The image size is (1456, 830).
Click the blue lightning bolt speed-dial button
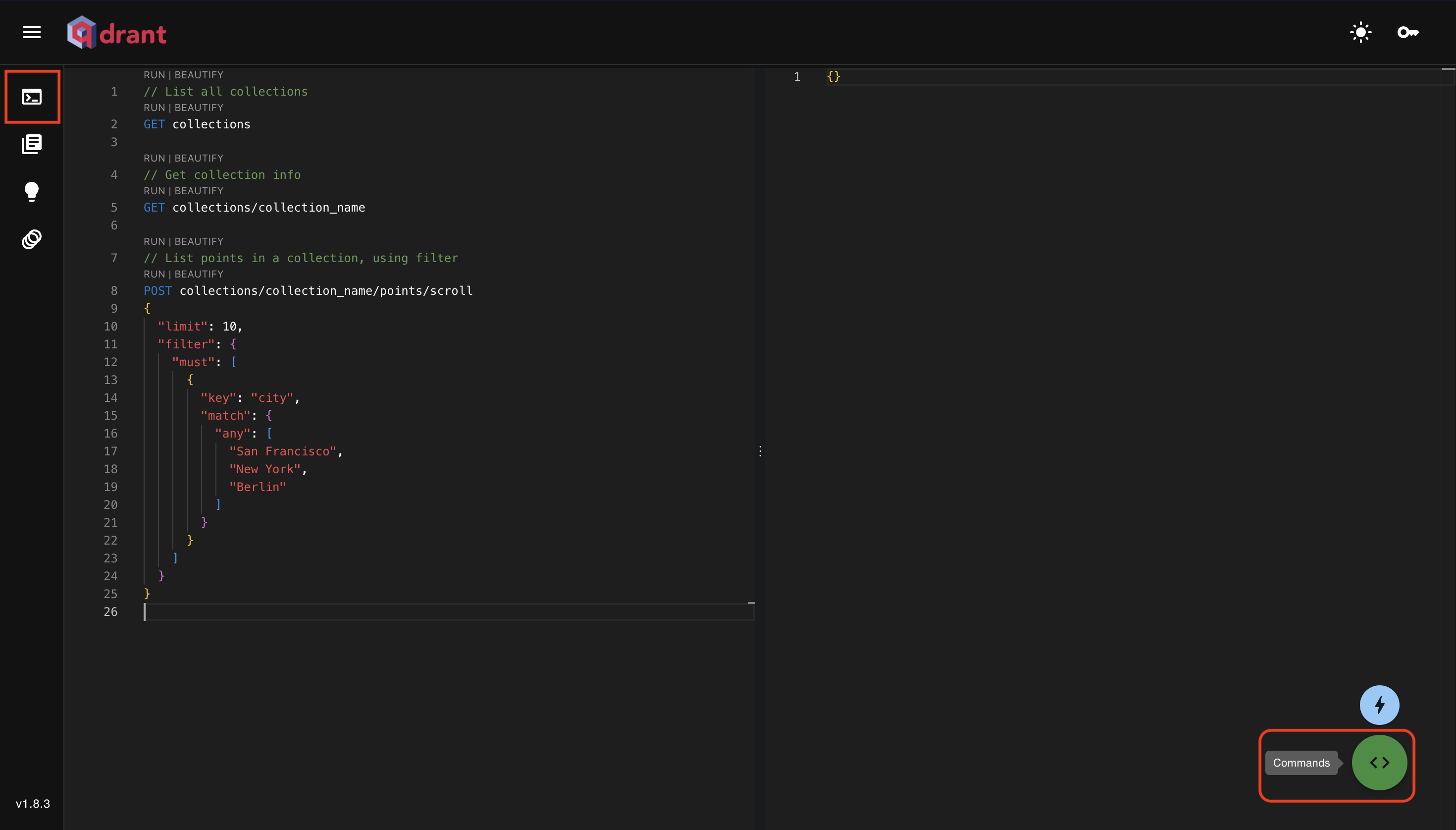tap(1379, 705)
